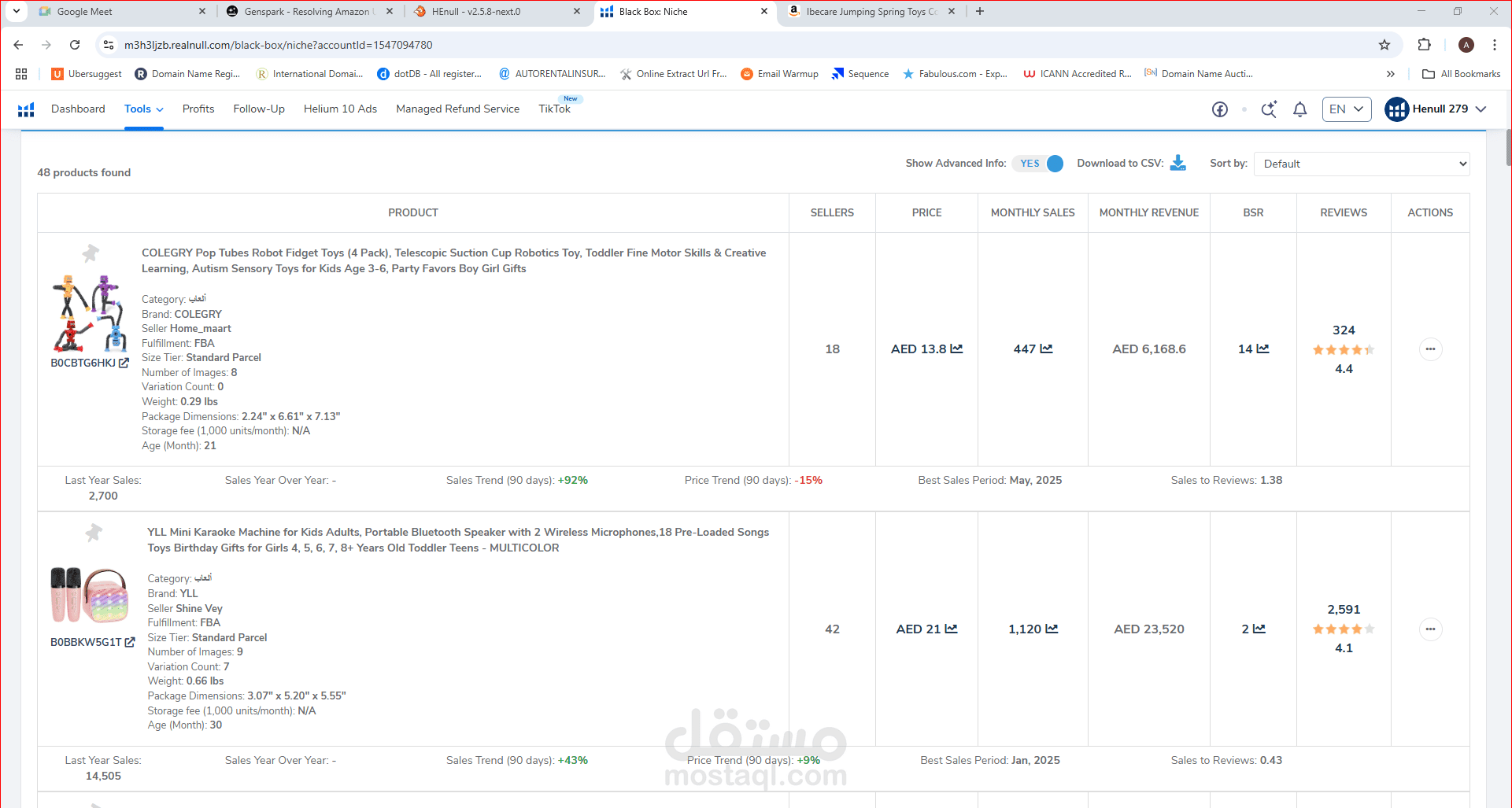Open Chrome extensions puzzle icon
This screenshot has height=808, width=1512.
coord(1424,45)
